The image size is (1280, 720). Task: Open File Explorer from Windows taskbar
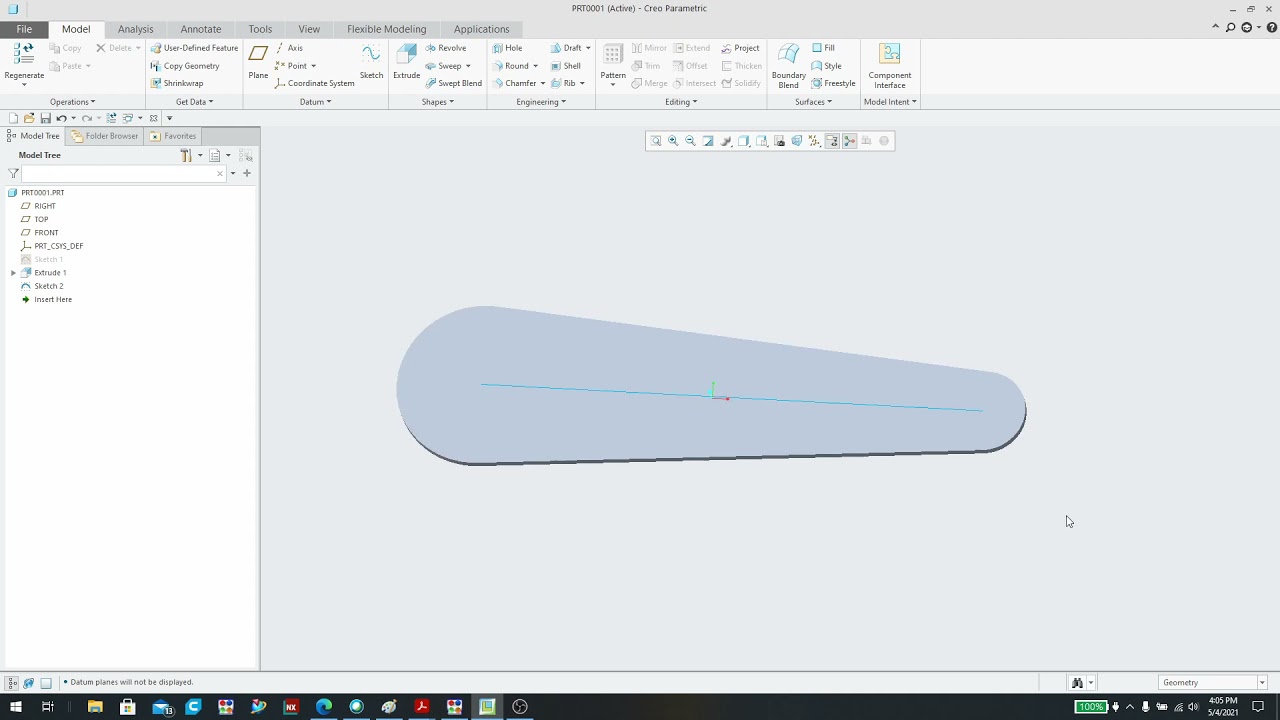pyautogui.click(x=95, y=707)
